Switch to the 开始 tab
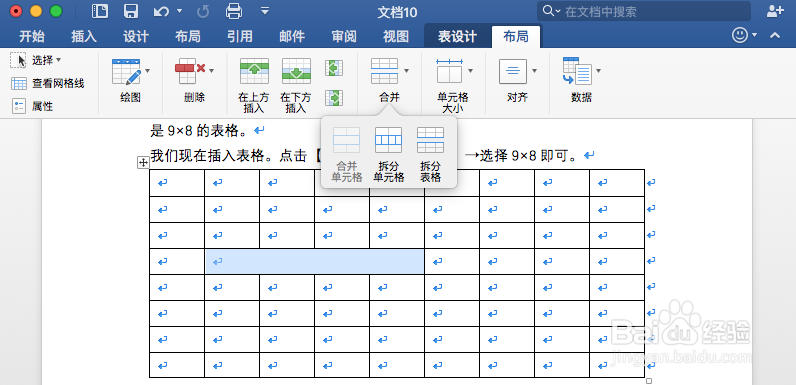 [x=31, y=36]
